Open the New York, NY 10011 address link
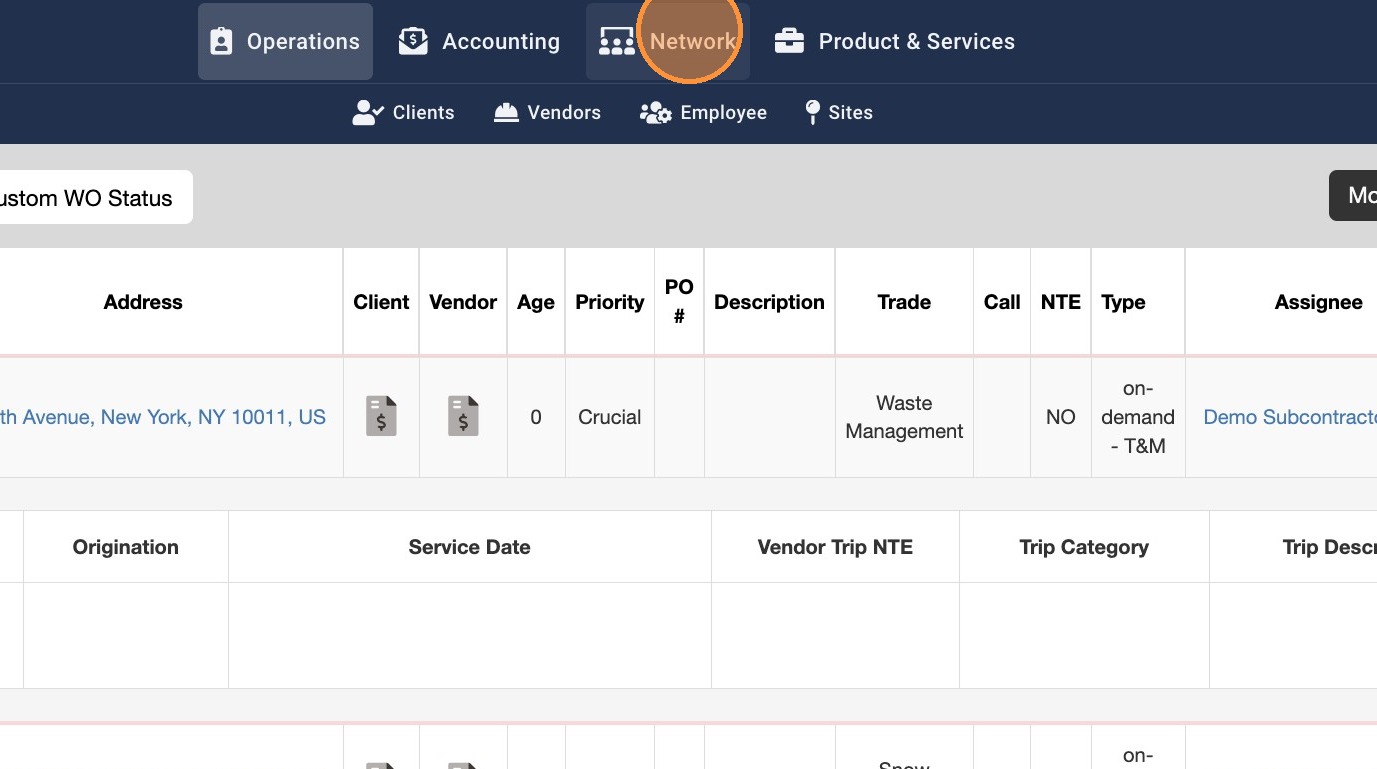 click(x=163, y=417)
